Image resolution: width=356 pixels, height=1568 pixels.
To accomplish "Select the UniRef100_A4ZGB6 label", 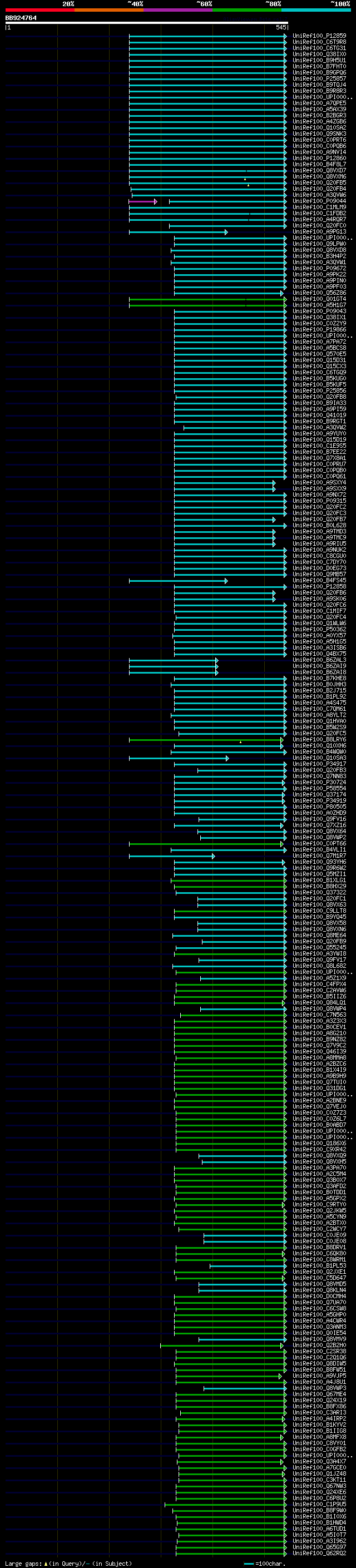I will tap(319, 122).
